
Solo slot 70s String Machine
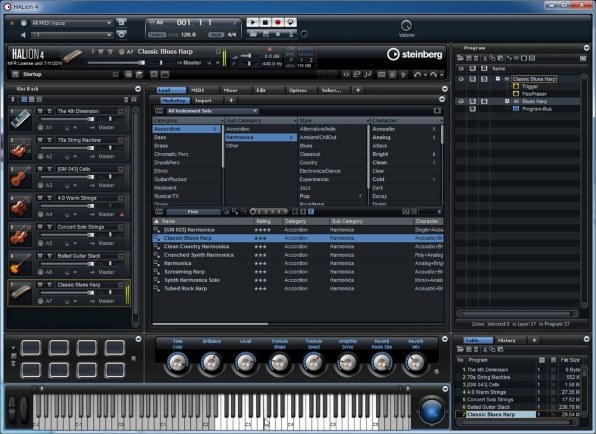click(49, 140)
